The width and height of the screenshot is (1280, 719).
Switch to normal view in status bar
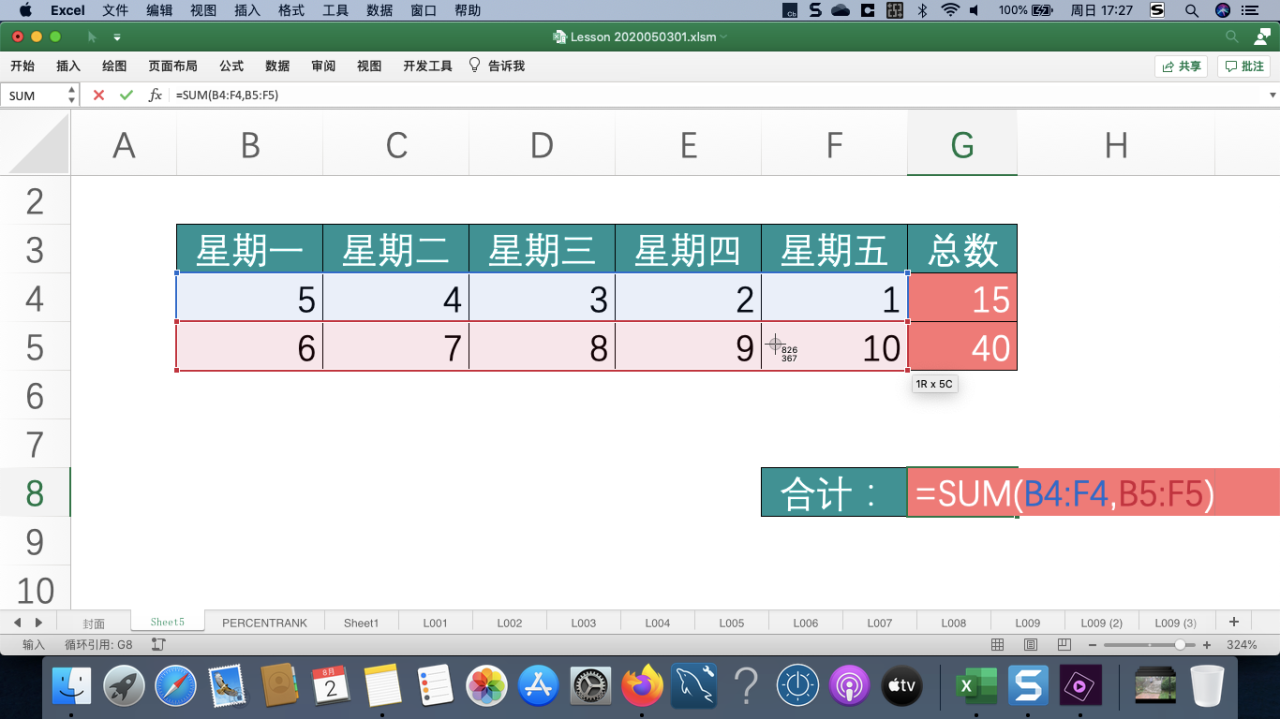[x=997, y=645]
